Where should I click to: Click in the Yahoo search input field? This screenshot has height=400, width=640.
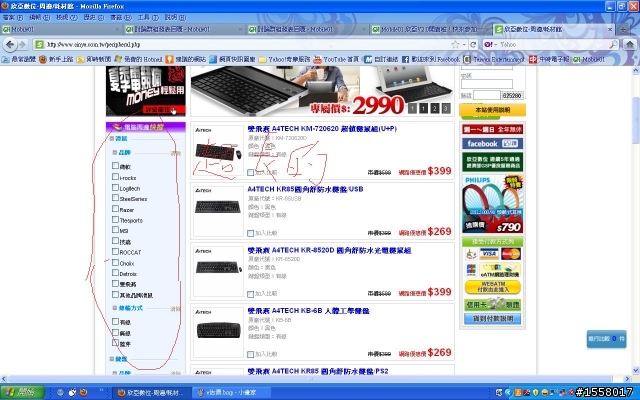pos(553,44)
